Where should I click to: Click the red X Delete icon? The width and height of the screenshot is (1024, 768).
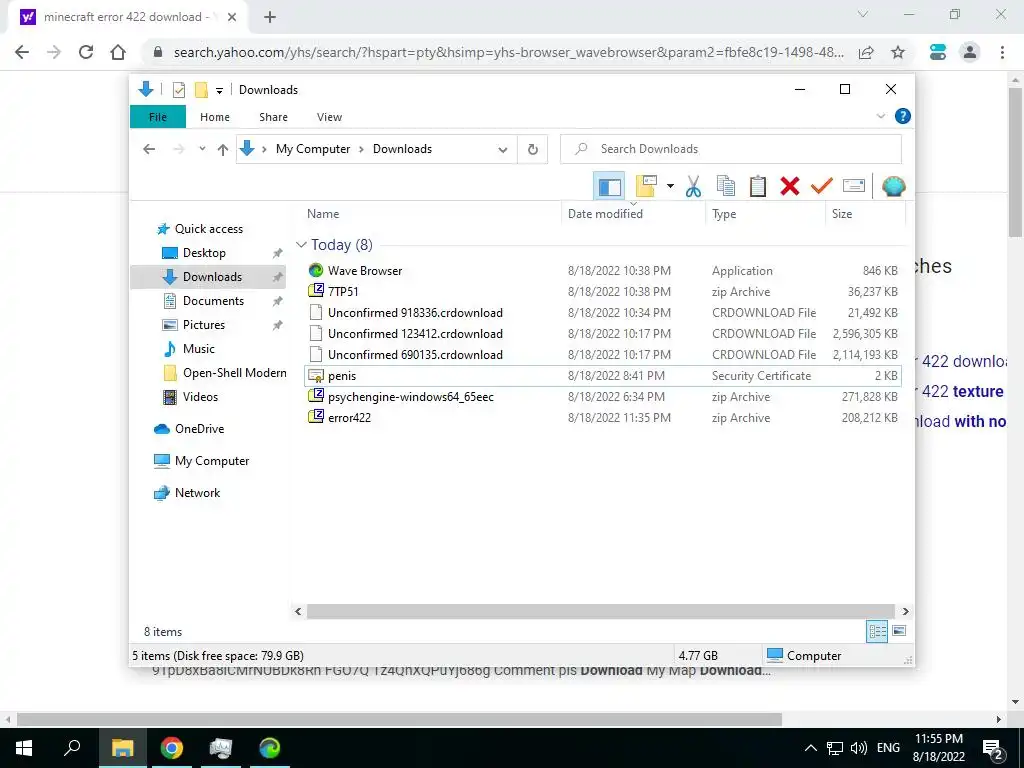790,187
